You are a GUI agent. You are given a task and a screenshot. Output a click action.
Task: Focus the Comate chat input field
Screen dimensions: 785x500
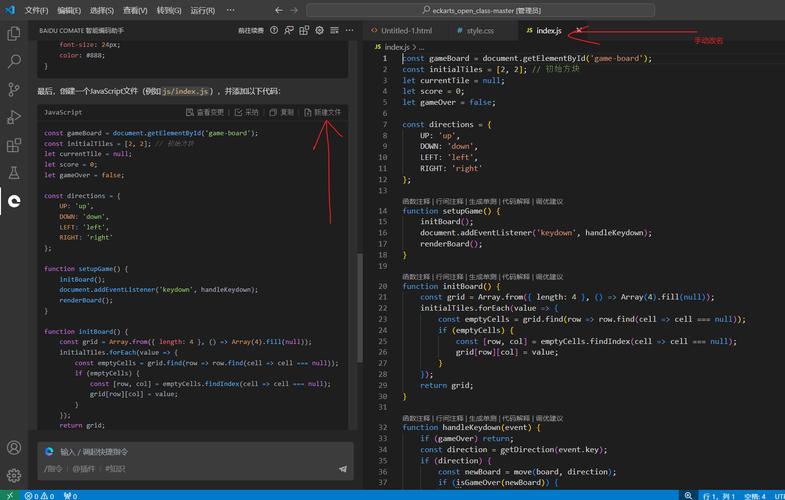point(195,452)
